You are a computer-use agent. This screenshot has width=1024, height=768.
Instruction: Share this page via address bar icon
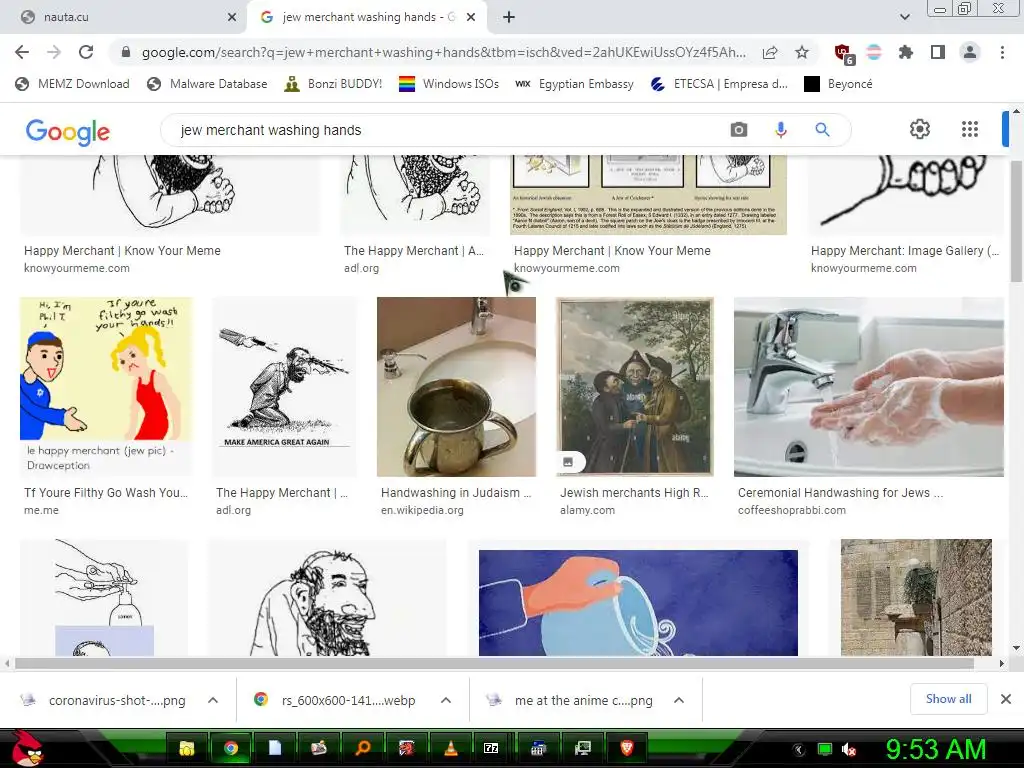click(x=770, y=52)
